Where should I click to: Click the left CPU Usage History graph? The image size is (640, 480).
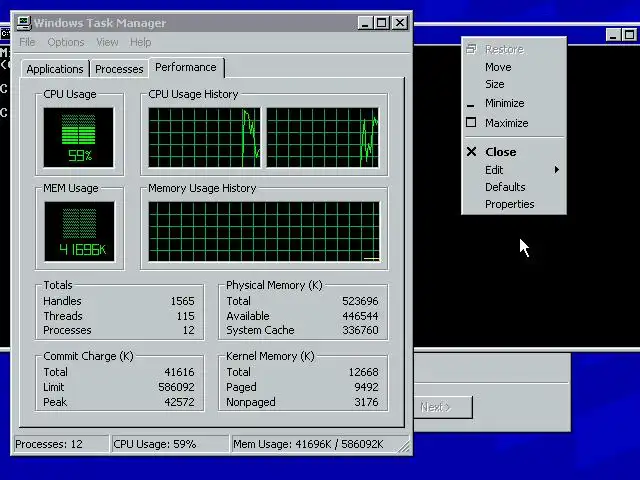tap(204, 138)
